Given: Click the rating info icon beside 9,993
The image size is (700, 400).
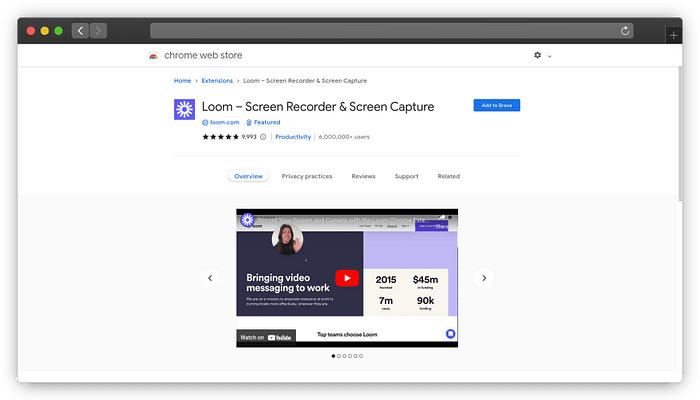Looking at the screenshot, I should click(x=263, y=137).
